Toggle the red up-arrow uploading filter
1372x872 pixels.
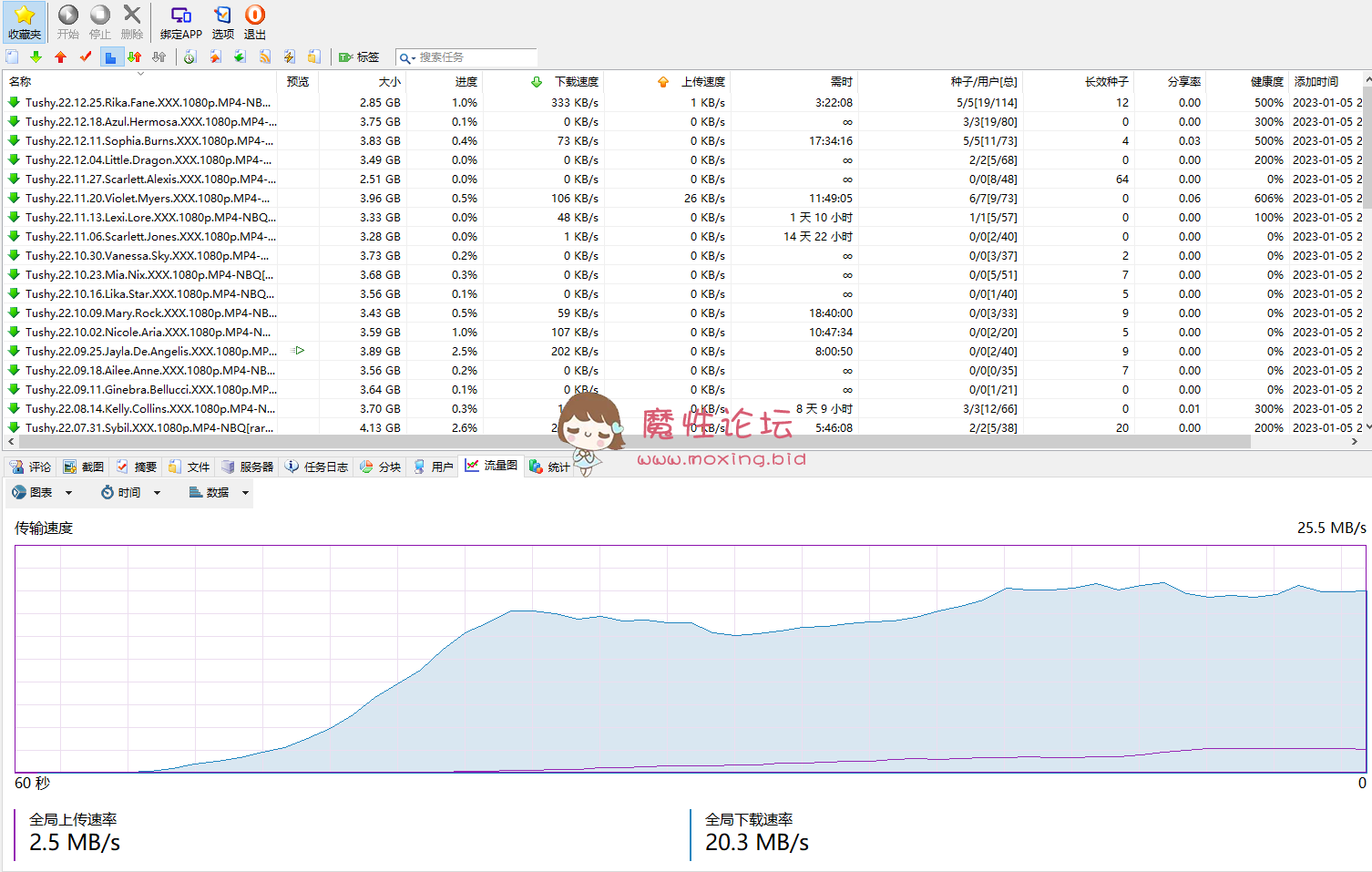point(60,57)
